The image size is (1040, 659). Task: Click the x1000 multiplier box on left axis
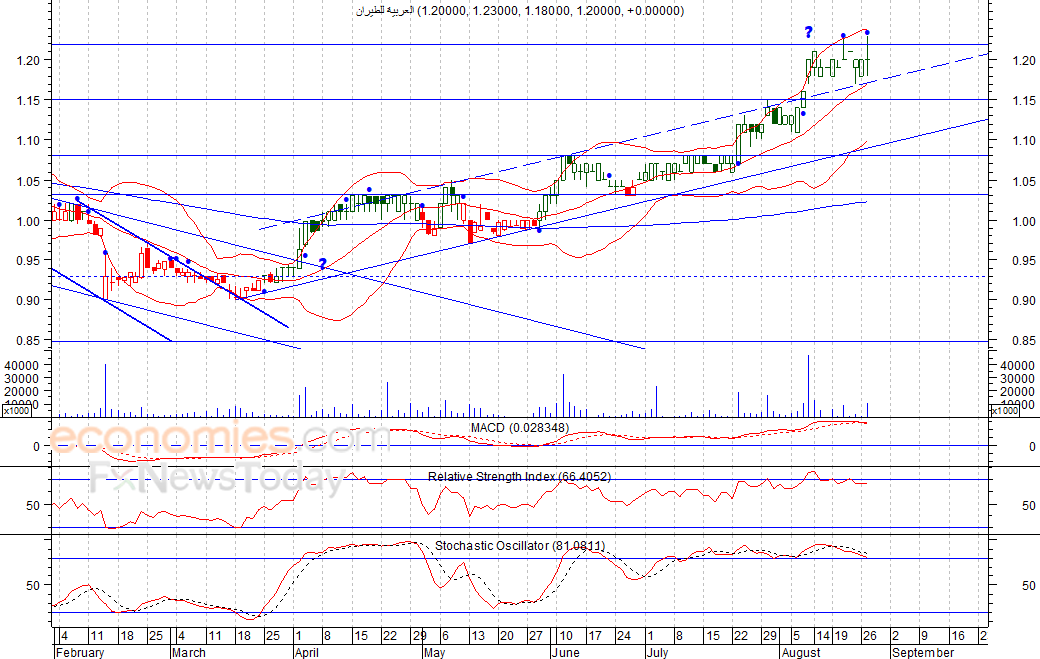point(16,410)
